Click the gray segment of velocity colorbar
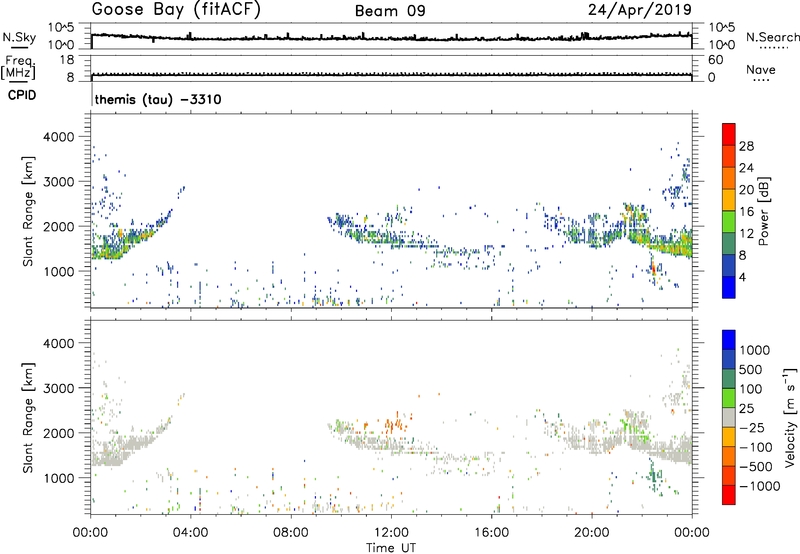Screen dimensions: 800x554 coord(729,418)
